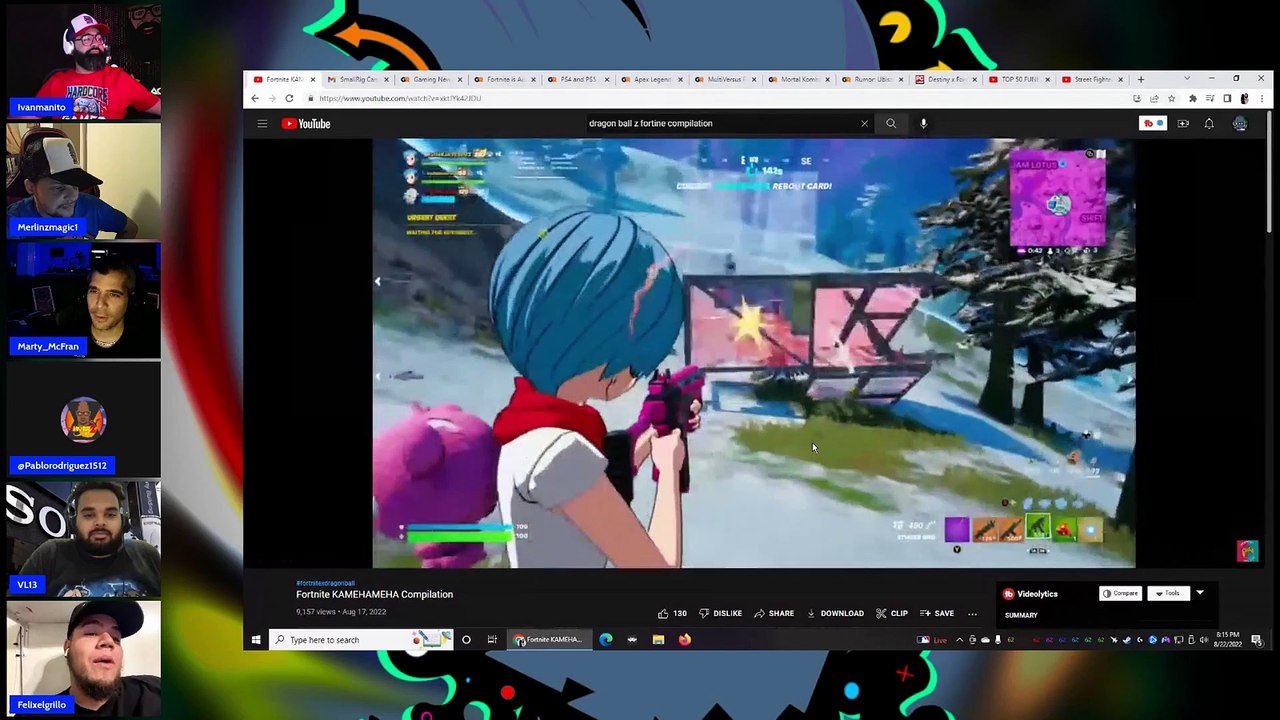Show hidden system tray icons

pos(960,640)
